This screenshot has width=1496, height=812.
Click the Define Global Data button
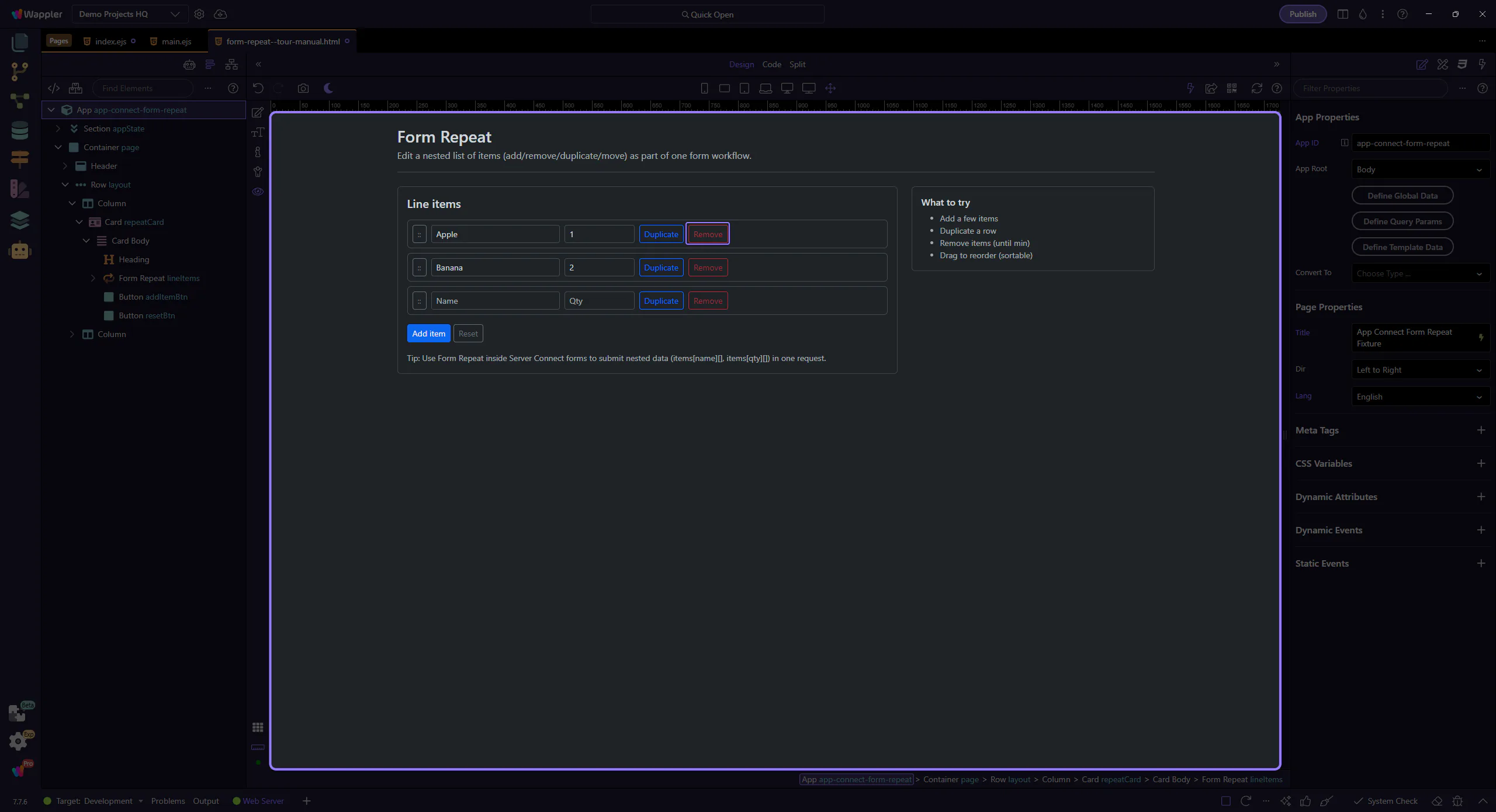(x=1402, y=196)
